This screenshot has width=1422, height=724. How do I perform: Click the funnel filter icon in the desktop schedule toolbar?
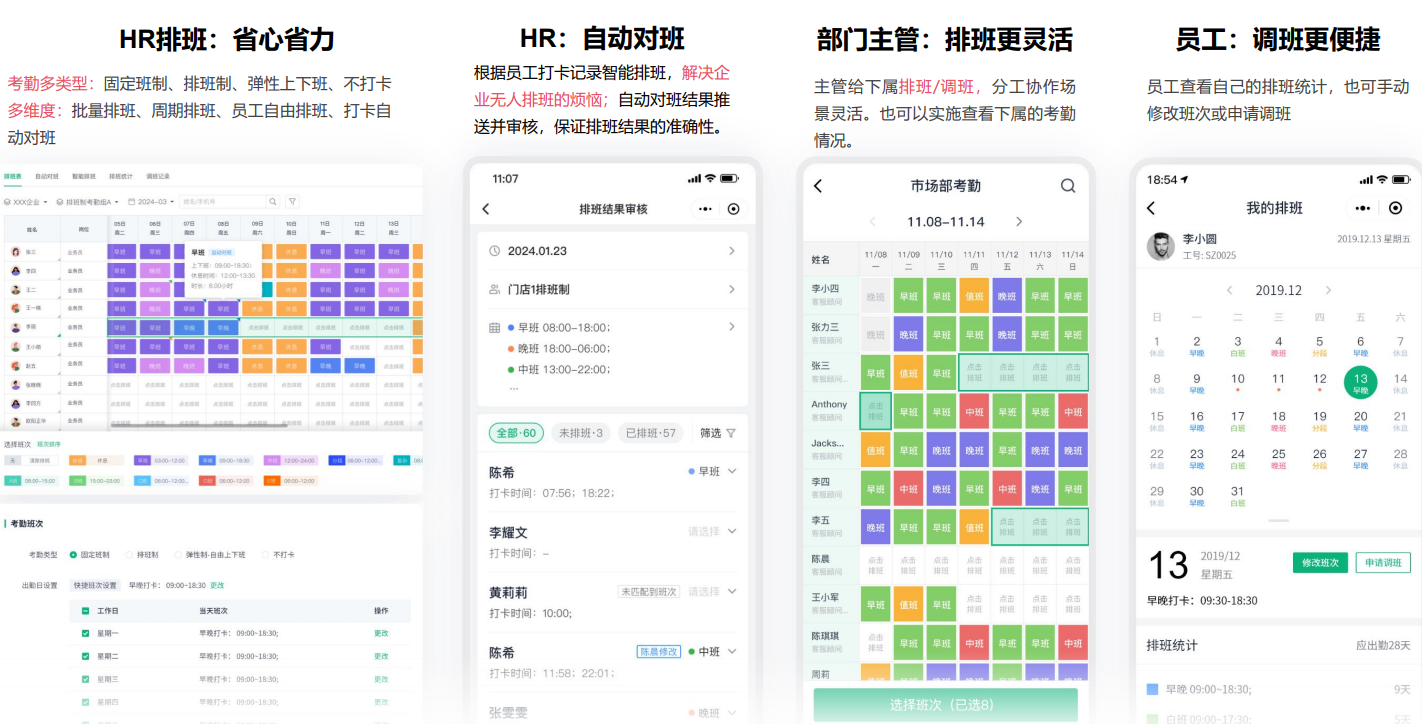click(292, 202)
